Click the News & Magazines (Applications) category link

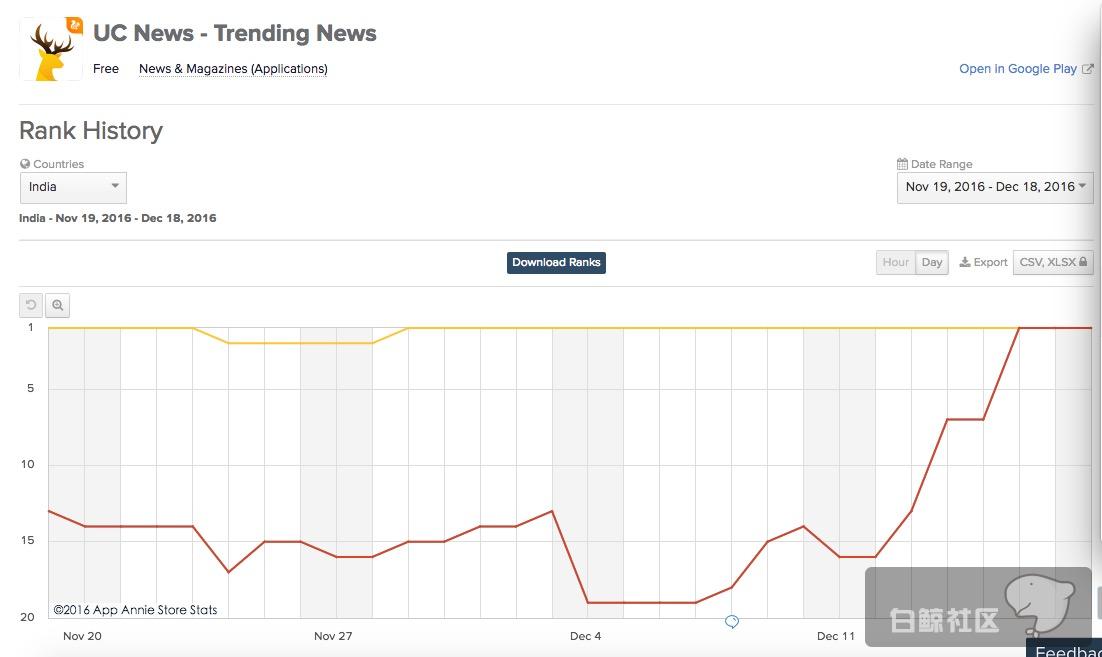(x=233, y=69)
